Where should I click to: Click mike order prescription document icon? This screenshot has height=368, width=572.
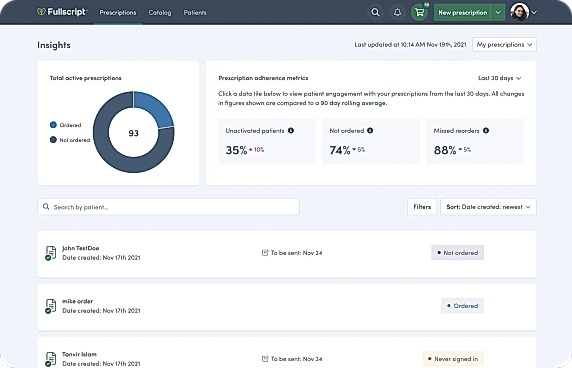point(51,306)
